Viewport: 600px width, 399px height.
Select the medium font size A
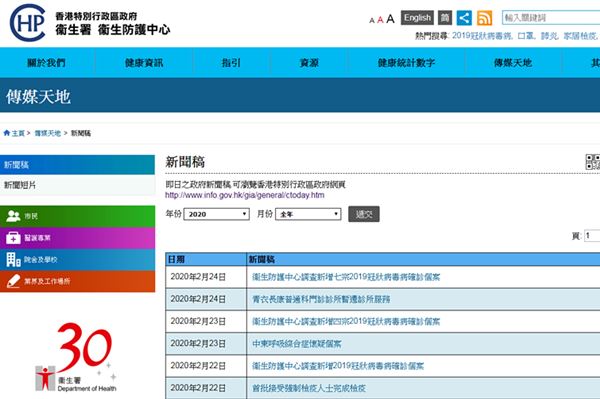[380, 20]
